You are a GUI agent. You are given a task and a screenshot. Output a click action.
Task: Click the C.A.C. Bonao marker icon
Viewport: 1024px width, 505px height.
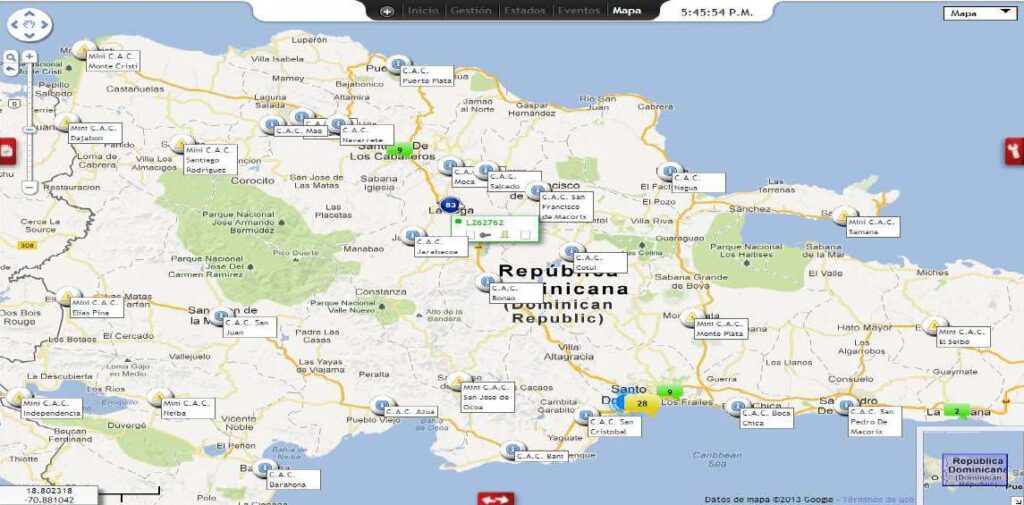(x=487, y=282)
